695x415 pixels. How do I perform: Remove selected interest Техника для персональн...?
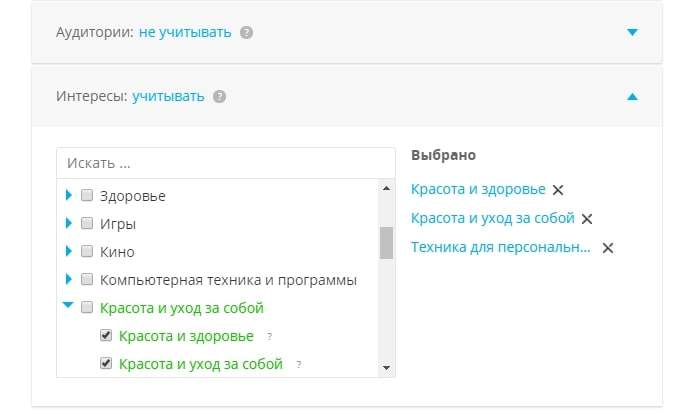[x=607, y=248]
